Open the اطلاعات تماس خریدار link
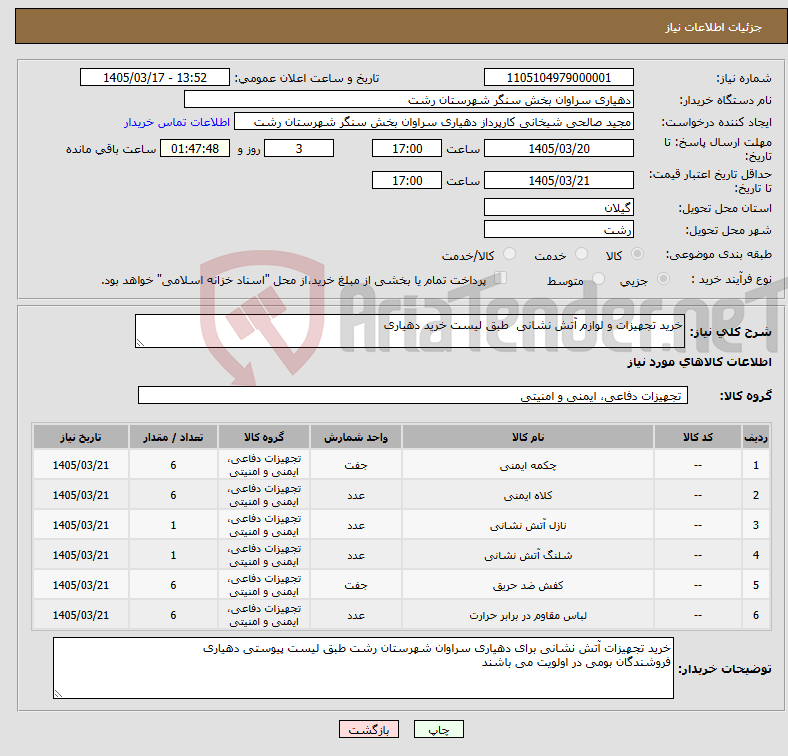Viewport: 788px width, 756px height. (x=177, y=122)
